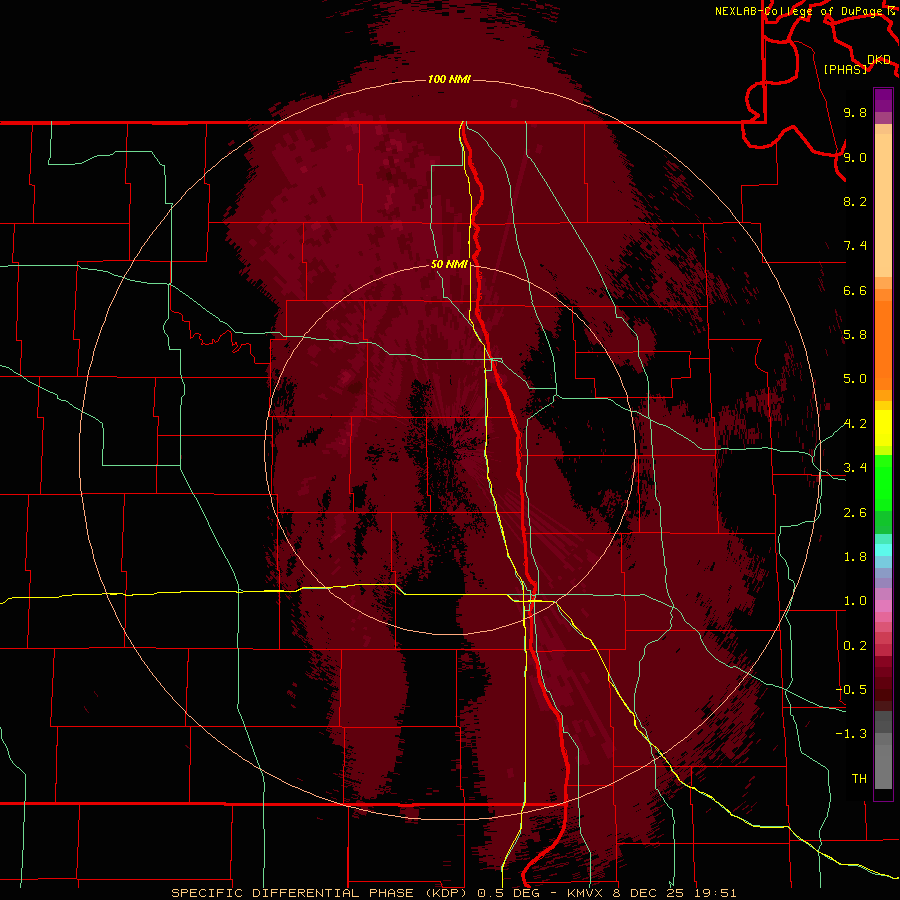Image resolution: width=900 pixels, height=900 pixels.
Task: Click the 1.0 value on color scale
Action: pyautogui.click(x=855, y=601)
